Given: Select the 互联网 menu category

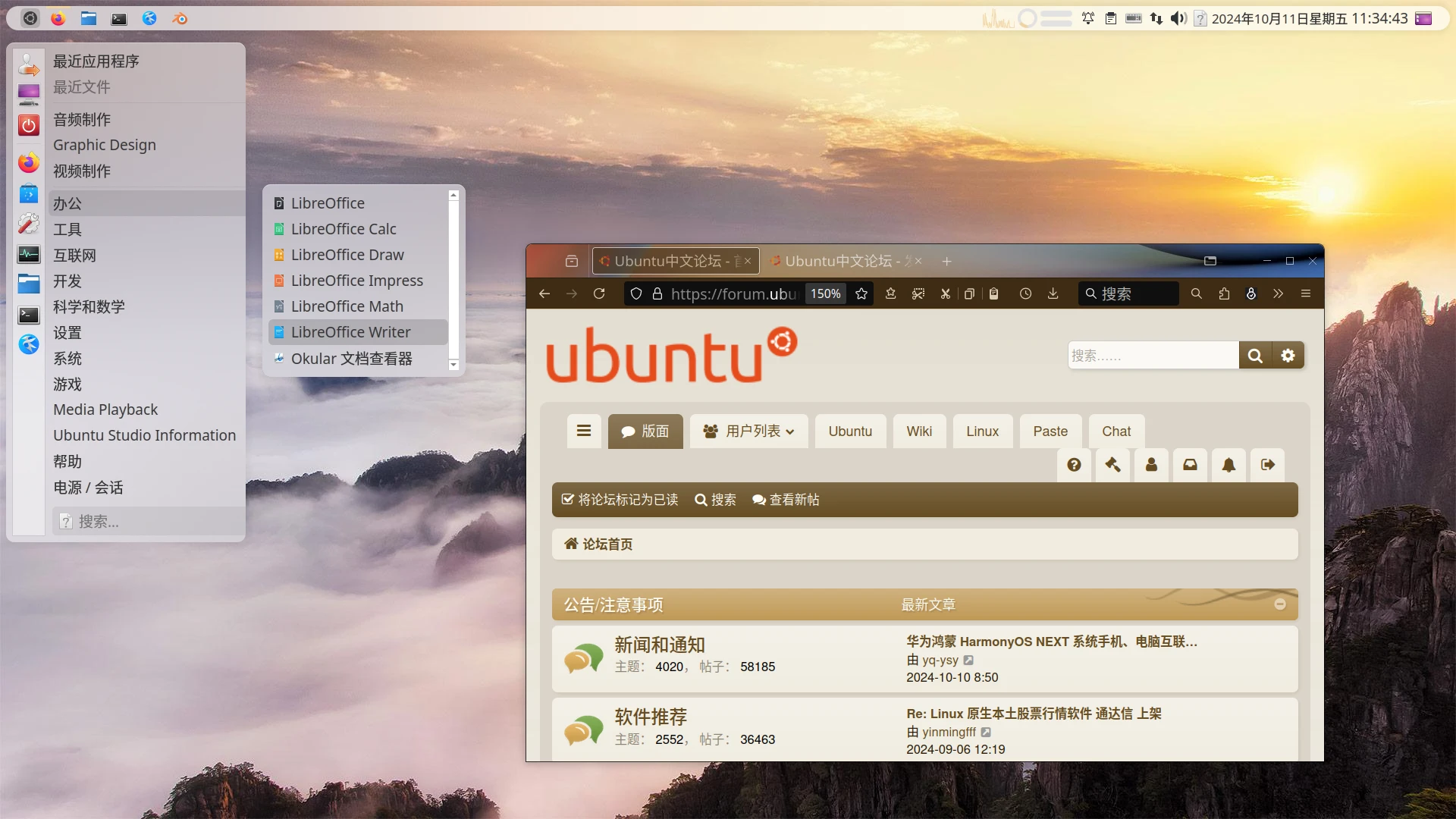Looking at the screenshot, I should click(146, 256).
